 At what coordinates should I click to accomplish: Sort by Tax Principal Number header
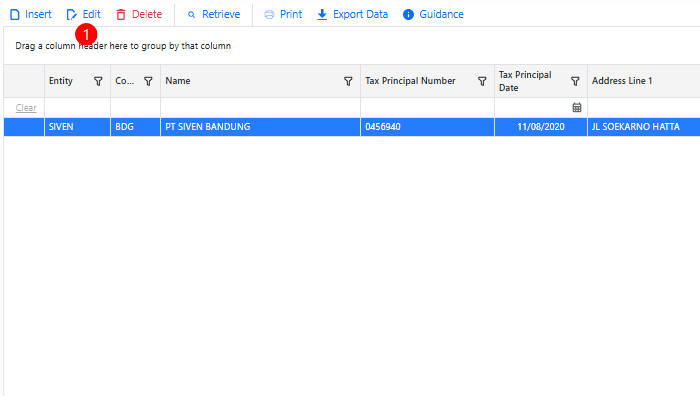pyautogui.click(x=410, y=81)
